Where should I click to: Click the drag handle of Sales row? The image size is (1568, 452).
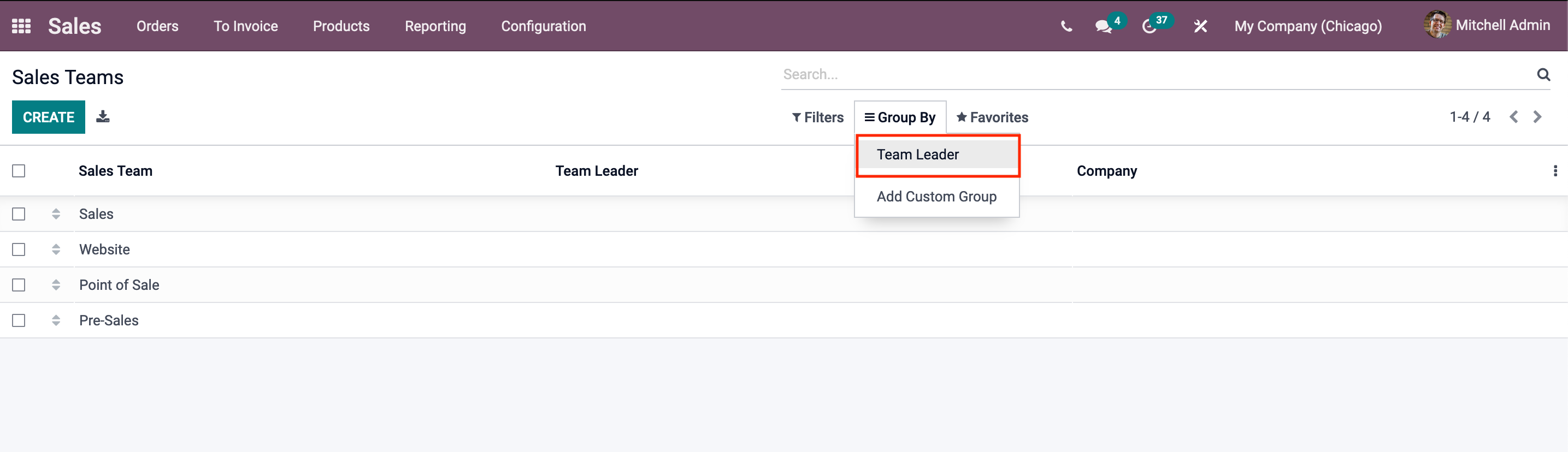56,214
